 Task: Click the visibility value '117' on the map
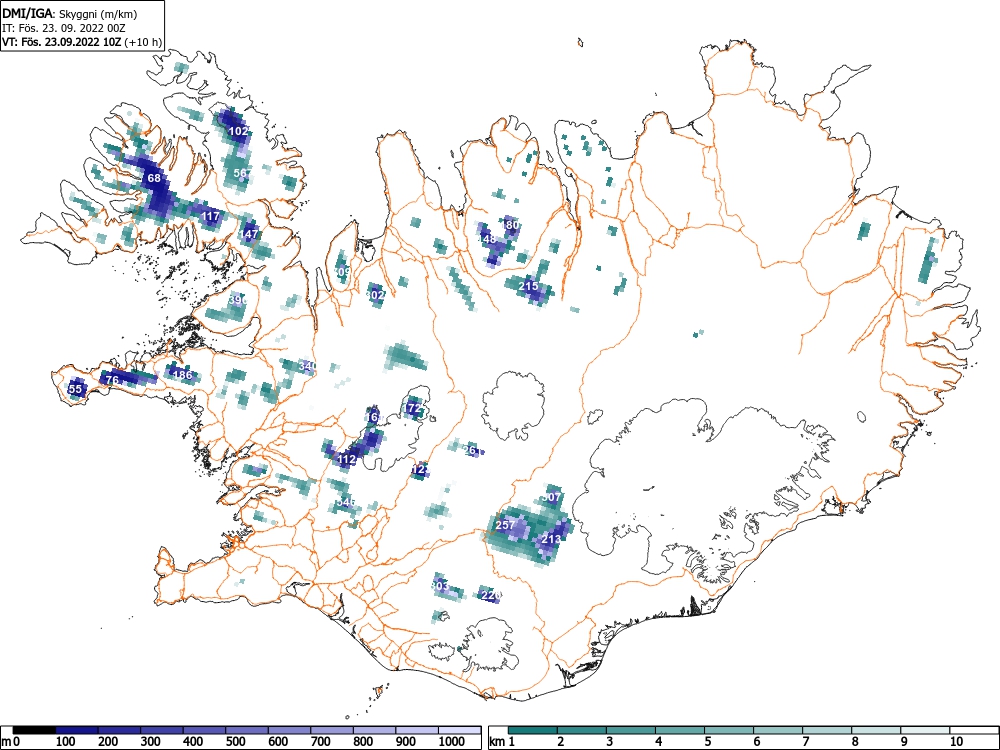click(210, 216)
